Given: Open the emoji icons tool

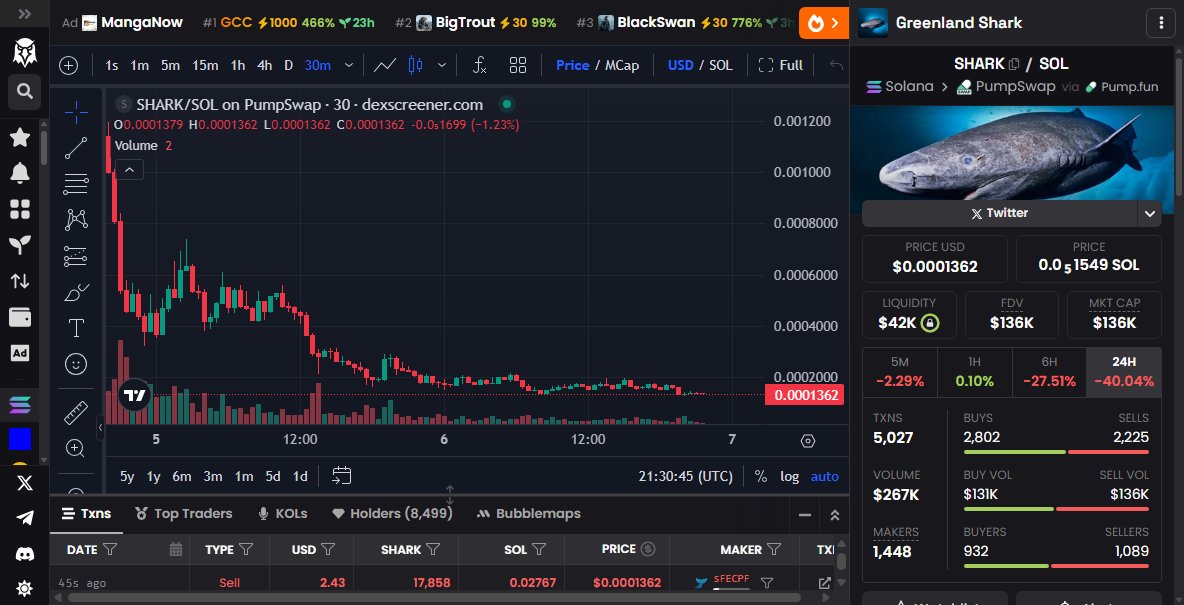Looking at the screenshot, I should pos(76,364).
